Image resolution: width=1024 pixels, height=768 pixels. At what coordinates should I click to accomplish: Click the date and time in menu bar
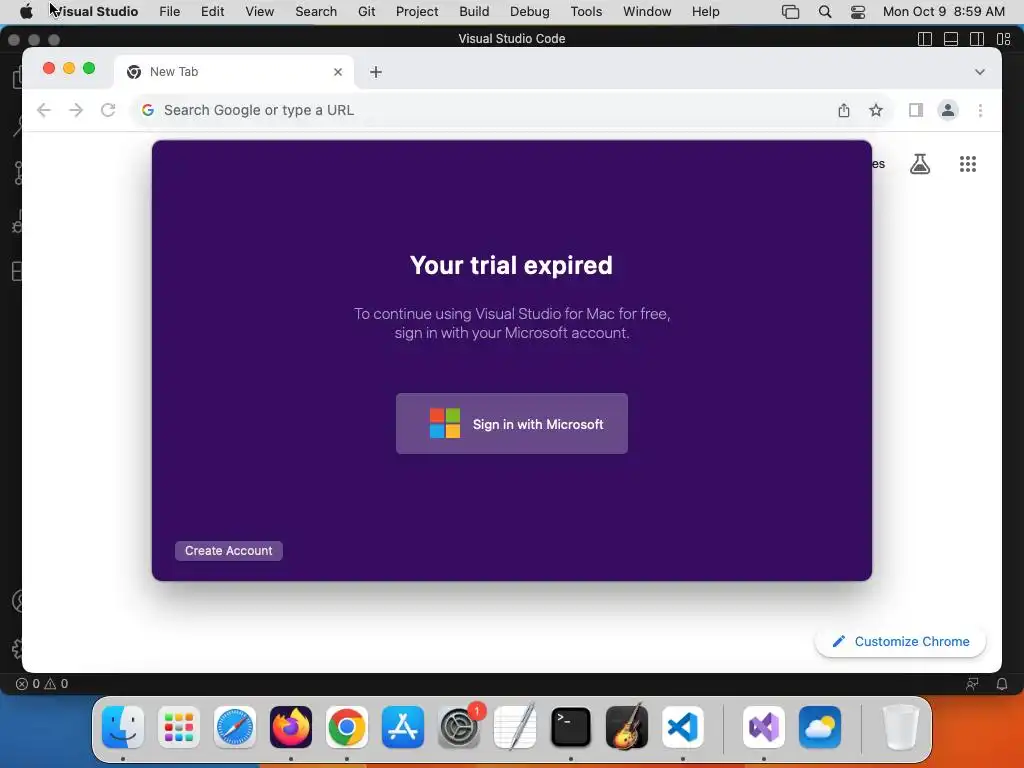pos(943,12)
